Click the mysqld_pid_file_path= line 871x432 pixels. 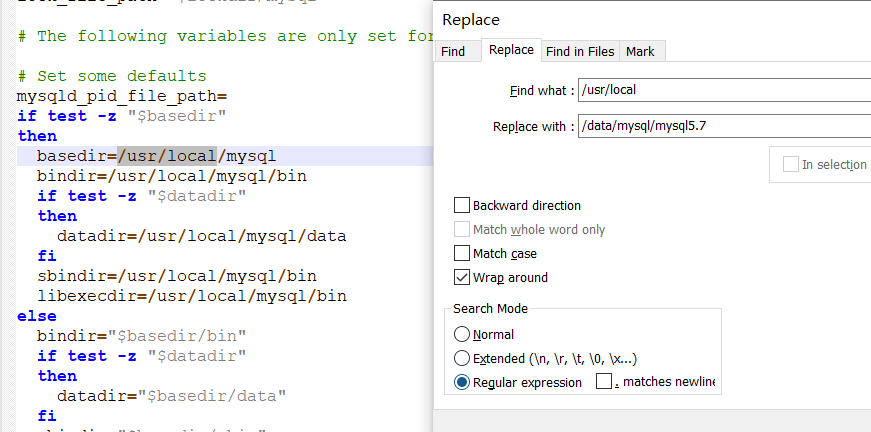click(122, 96)
